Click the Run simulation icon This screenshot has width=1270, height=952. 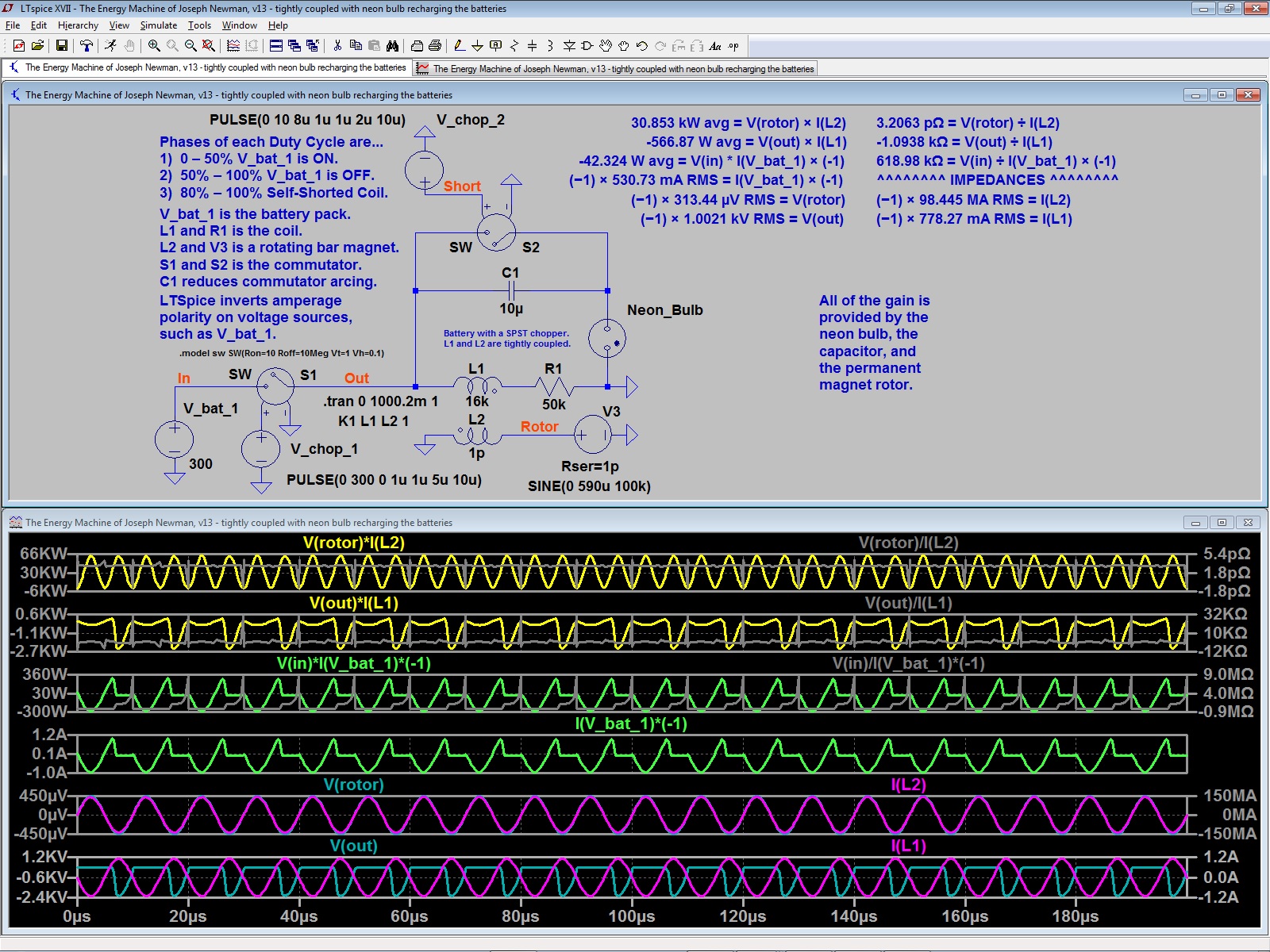click(x=111, y=46)
